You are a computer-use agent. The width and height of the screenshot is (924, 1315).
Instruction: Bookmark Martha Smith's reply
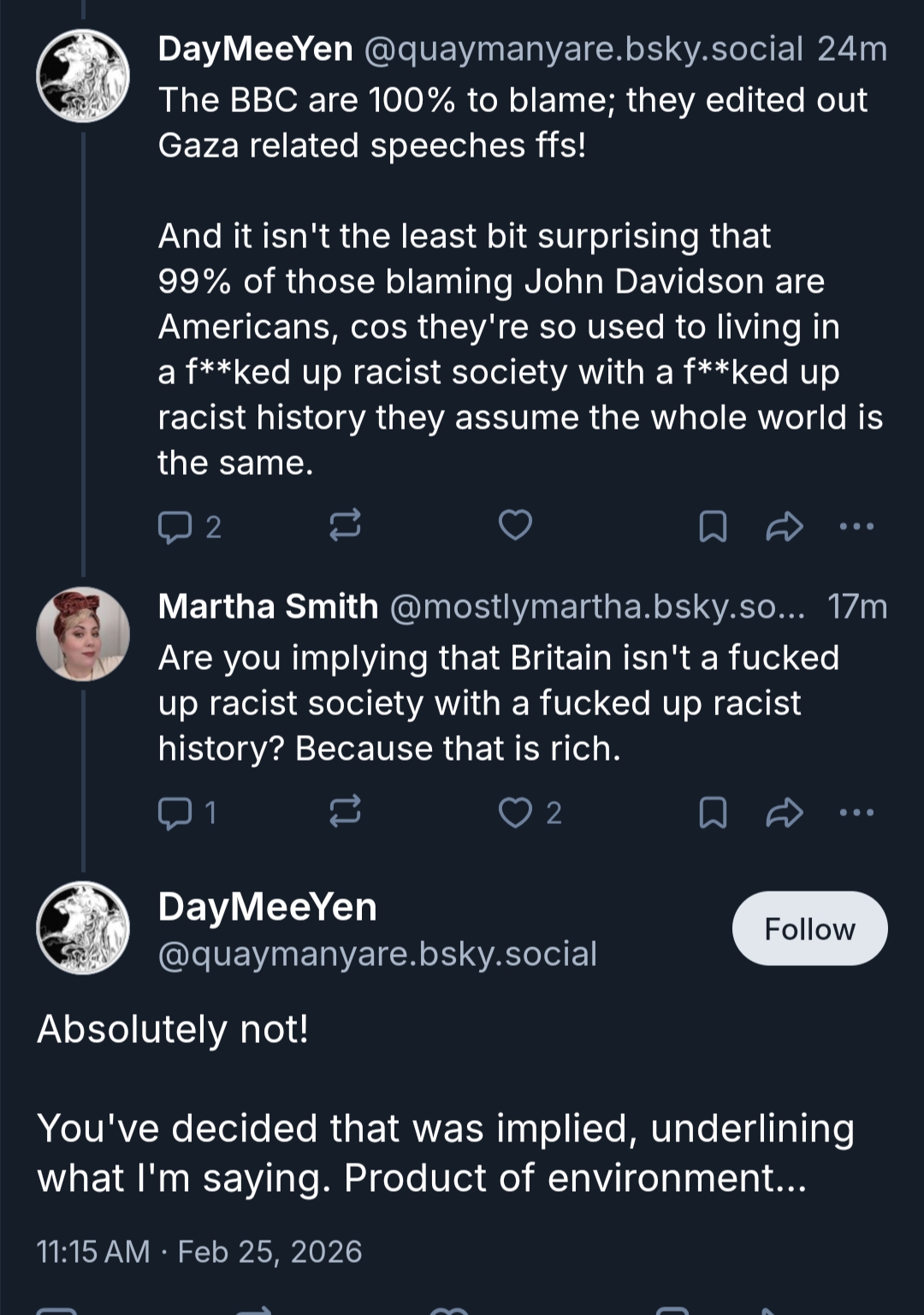coord(713,812)
